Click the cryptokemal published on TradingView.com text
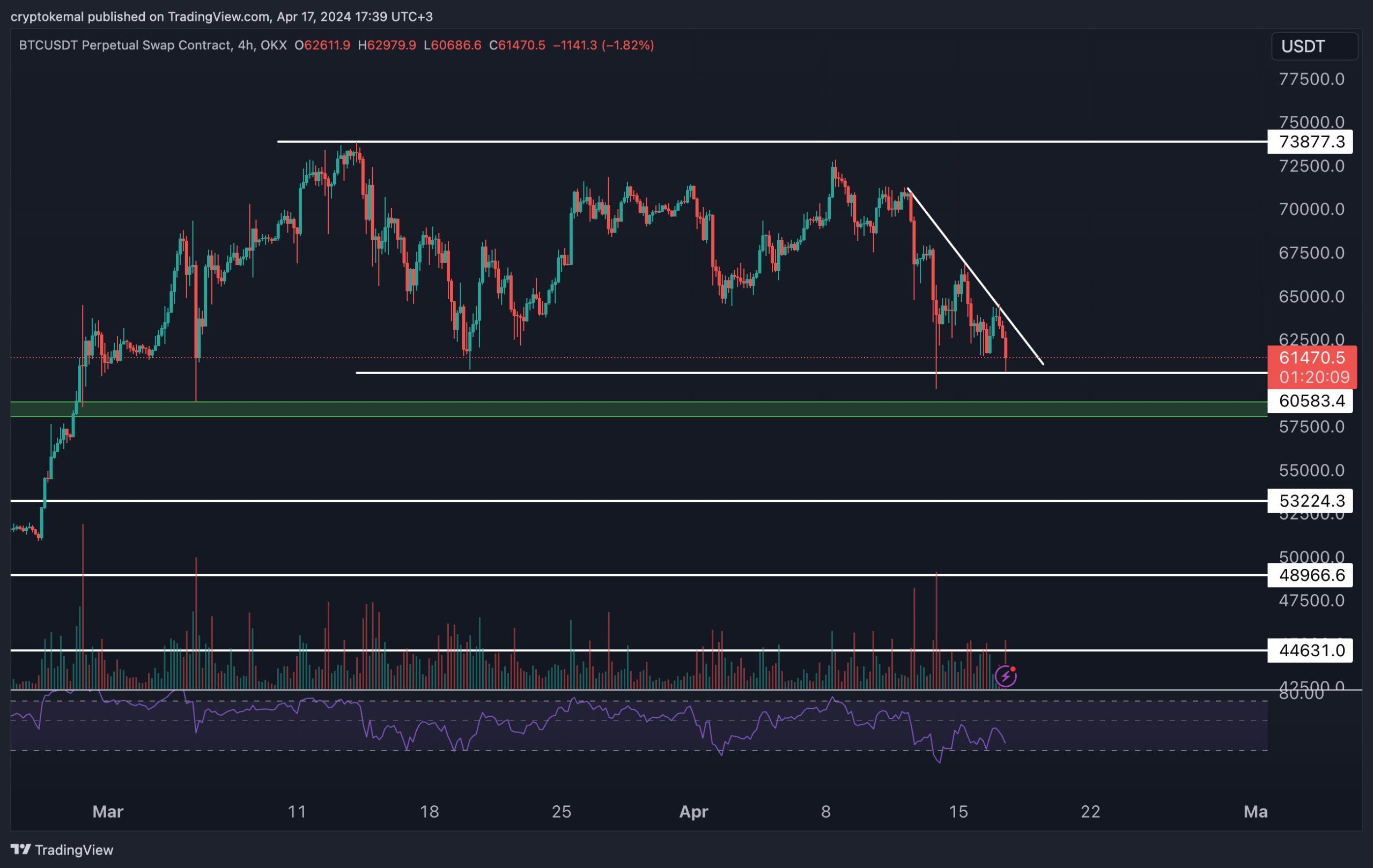Image resolution: width=1373 pixels, height=868 pixels. (x=139, y=17)
